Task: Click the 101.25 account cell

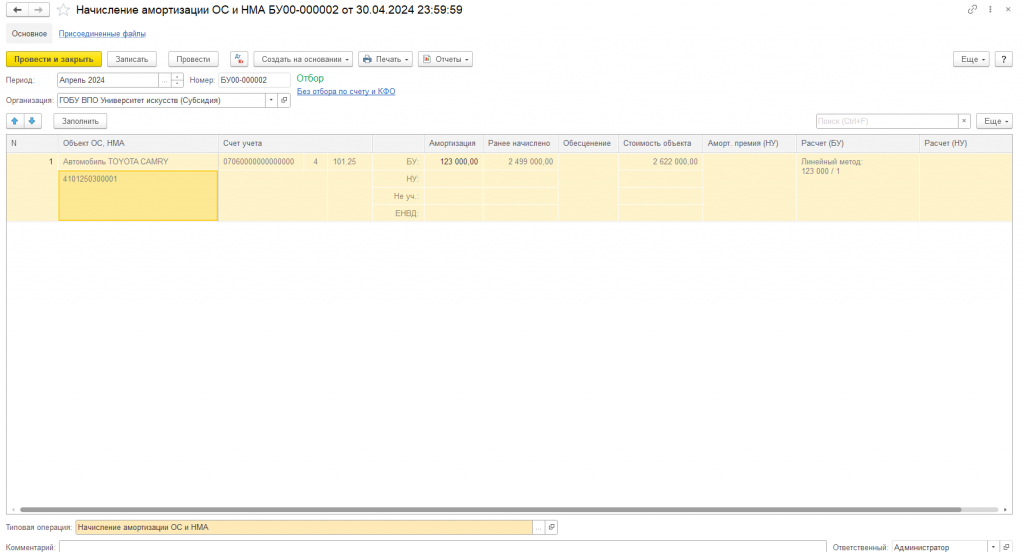Action: 349,161
